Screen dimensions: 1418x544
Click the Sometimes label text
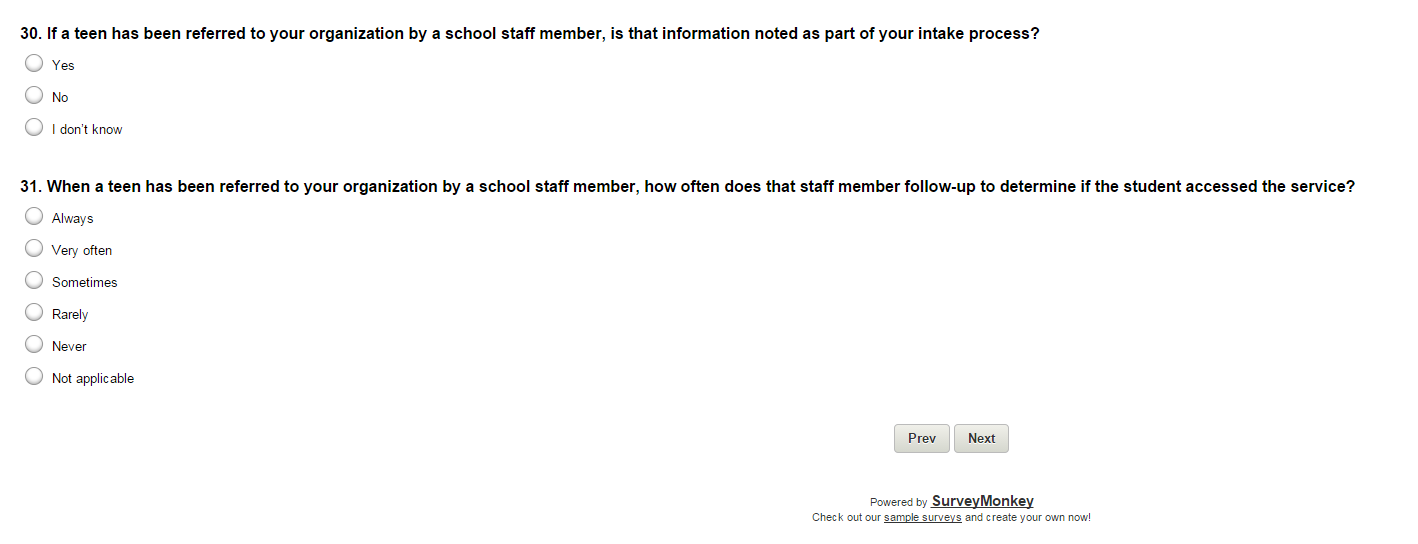click(x=85, y=283)
